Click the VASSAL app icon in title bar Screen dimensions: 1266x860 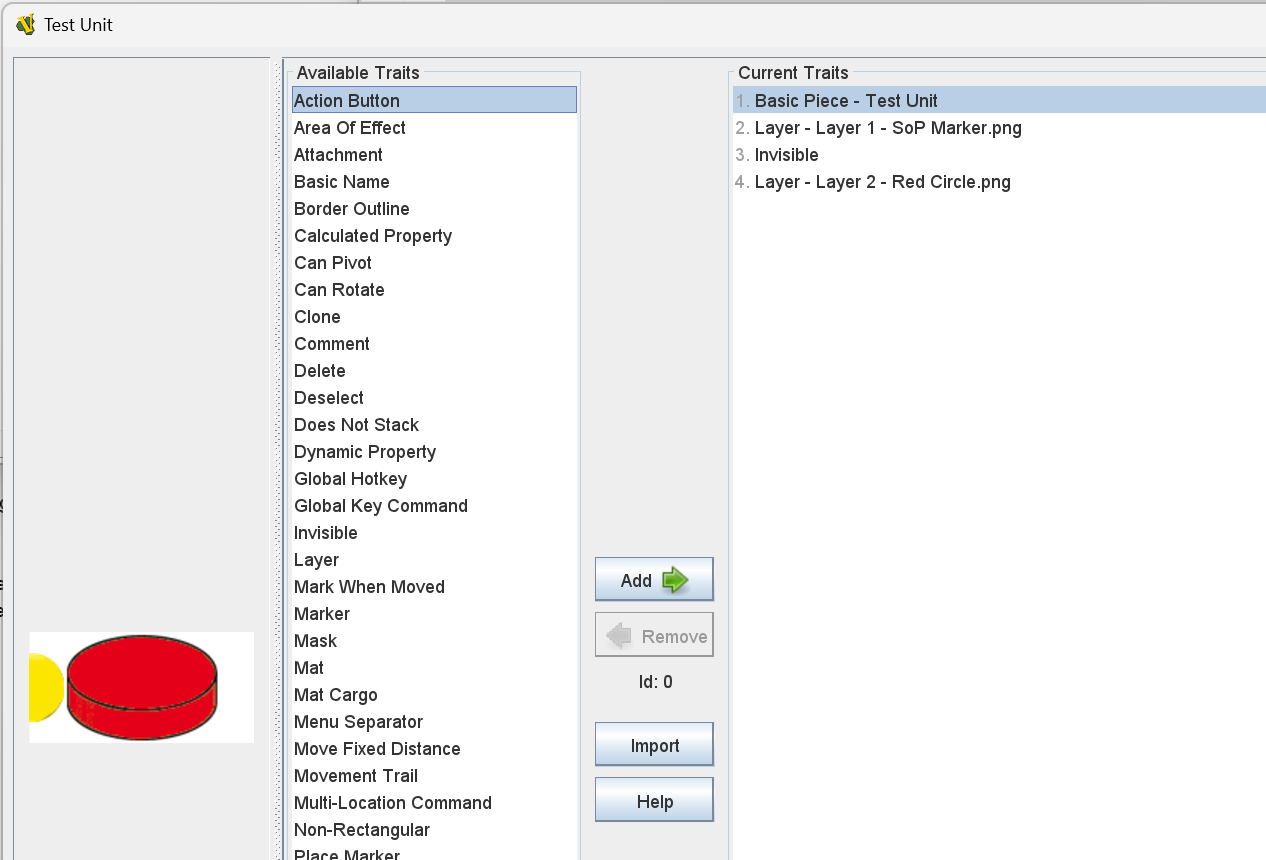pyautogui.click(x=25, y=24)
